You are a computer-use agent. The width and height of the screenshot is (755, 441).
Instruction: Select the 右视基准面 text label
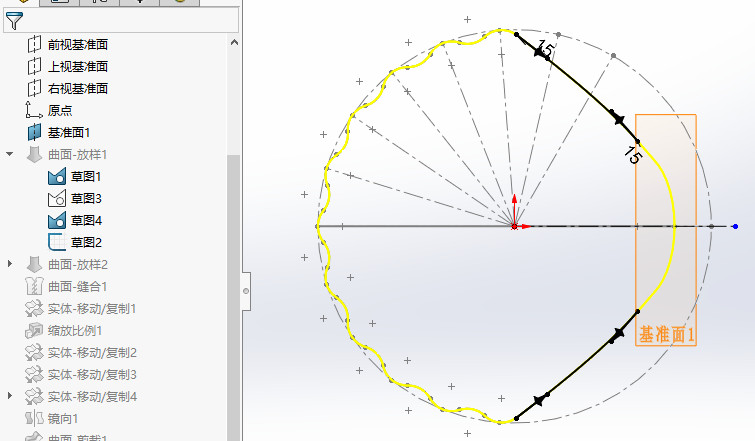(78, 89)
